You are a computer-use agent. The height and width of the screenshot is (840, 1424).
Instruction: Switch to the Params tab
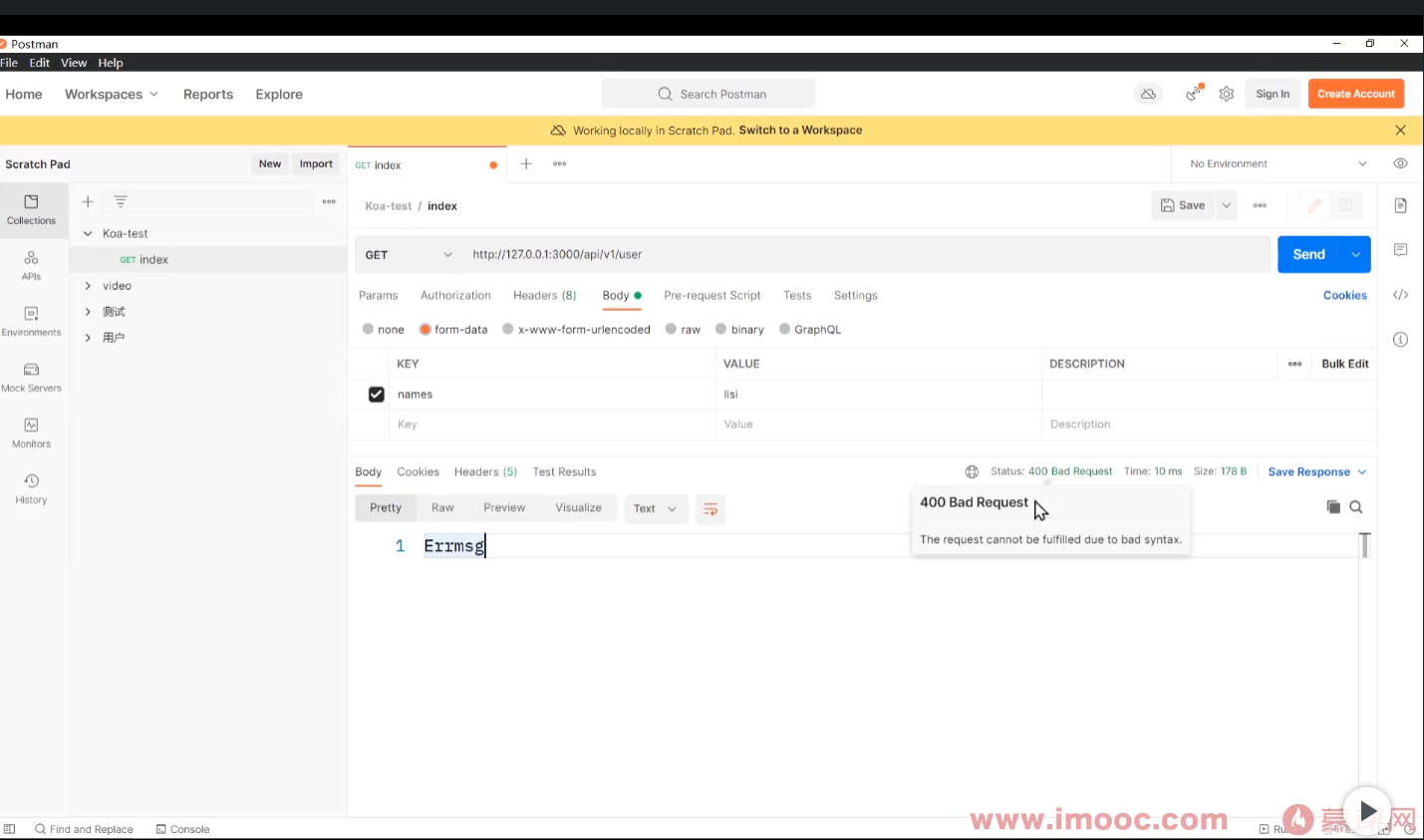379,296
